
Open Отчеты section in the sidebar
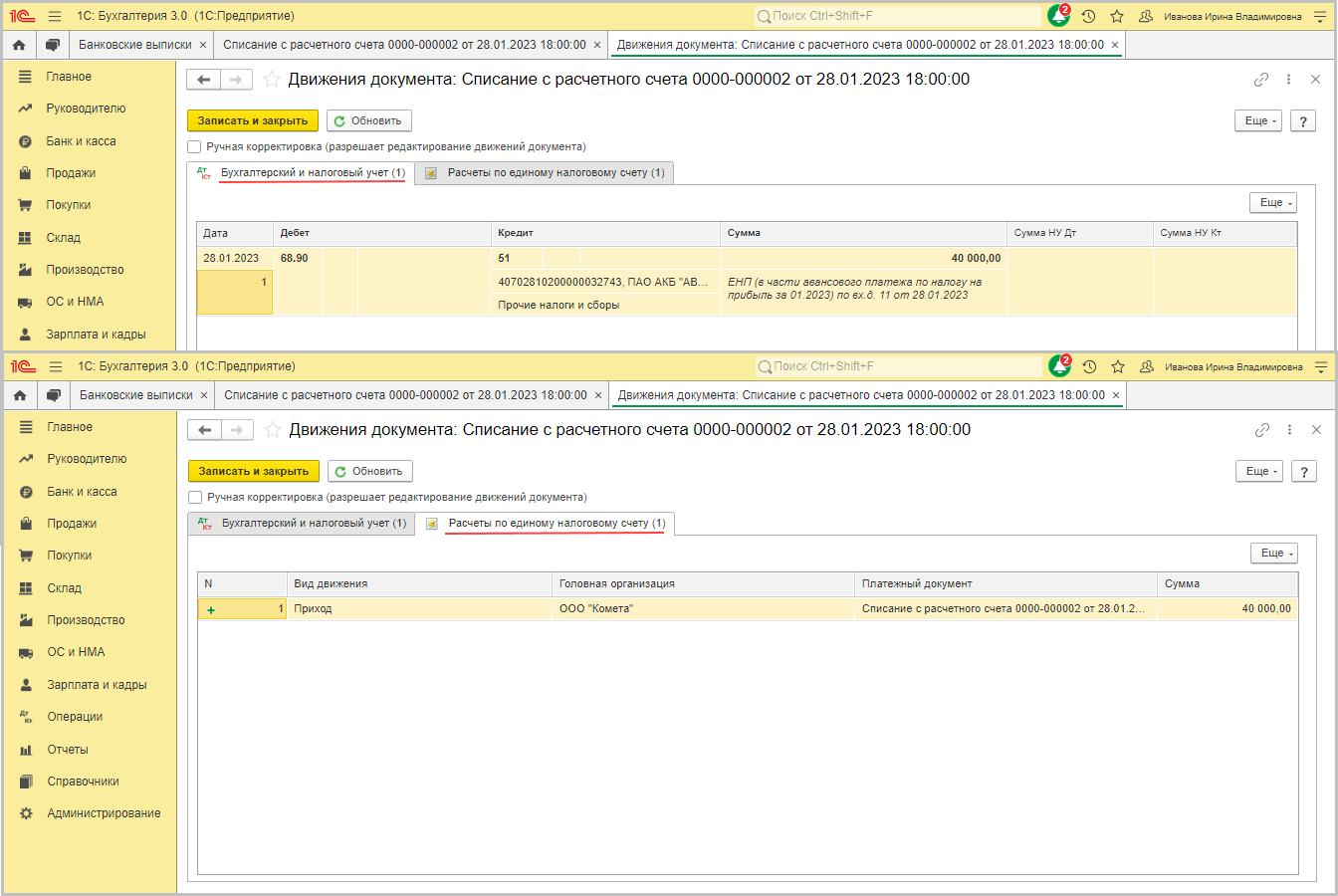pyautogui.click(x=68, y=750)
